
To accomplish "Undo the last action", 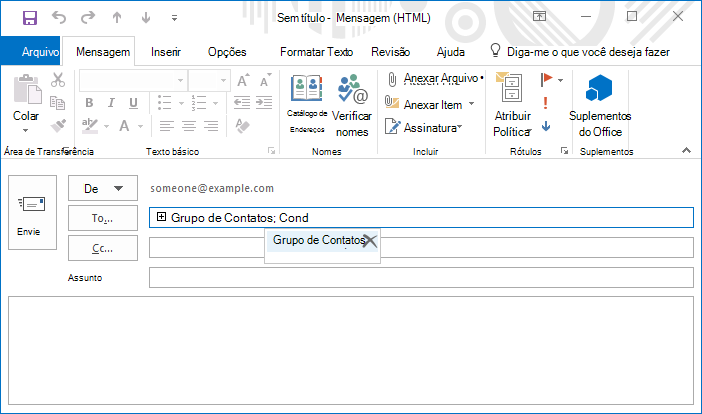I will click(59, 17).
